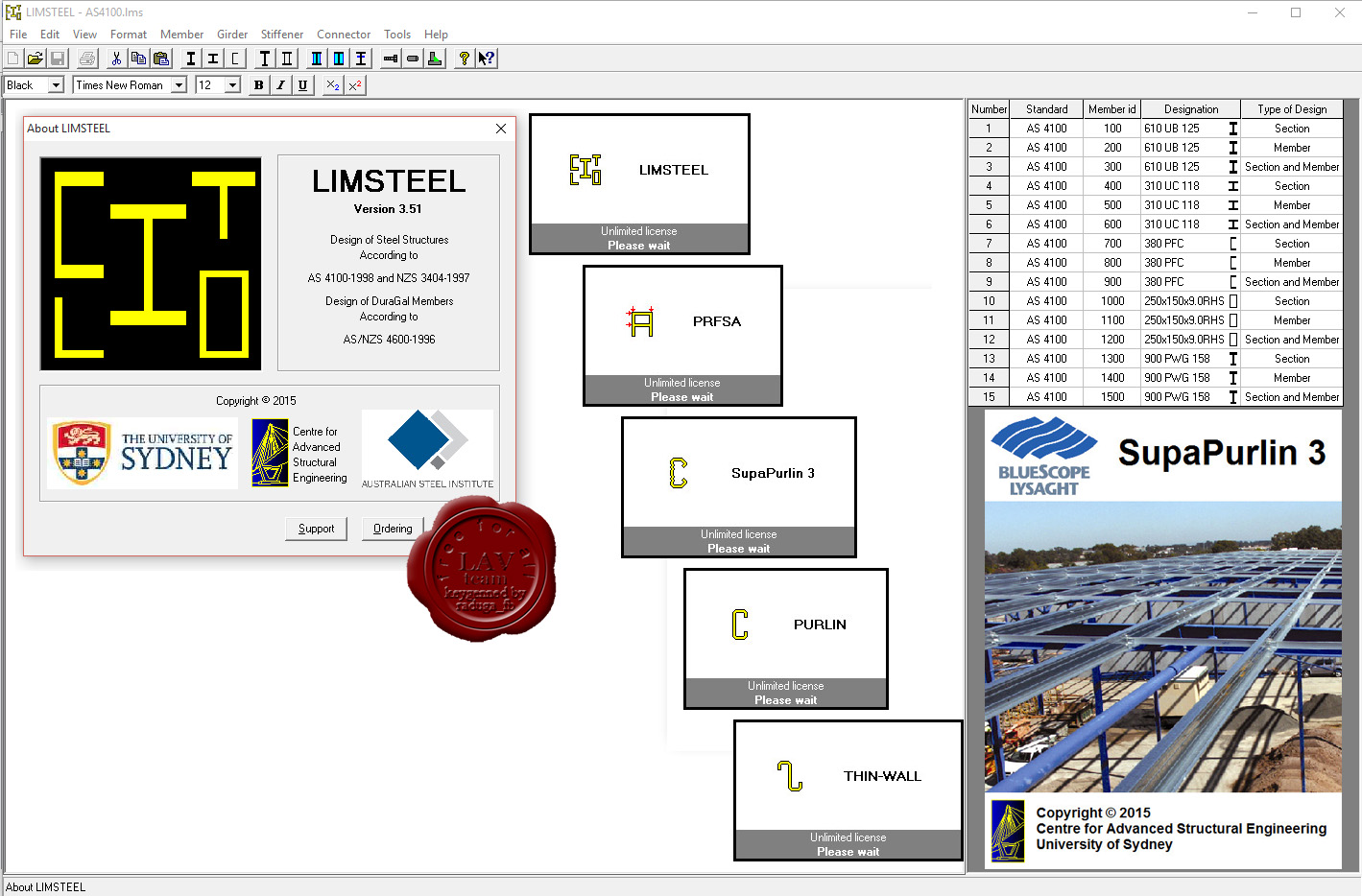Click the Designation column header

tap(1191, 109)
